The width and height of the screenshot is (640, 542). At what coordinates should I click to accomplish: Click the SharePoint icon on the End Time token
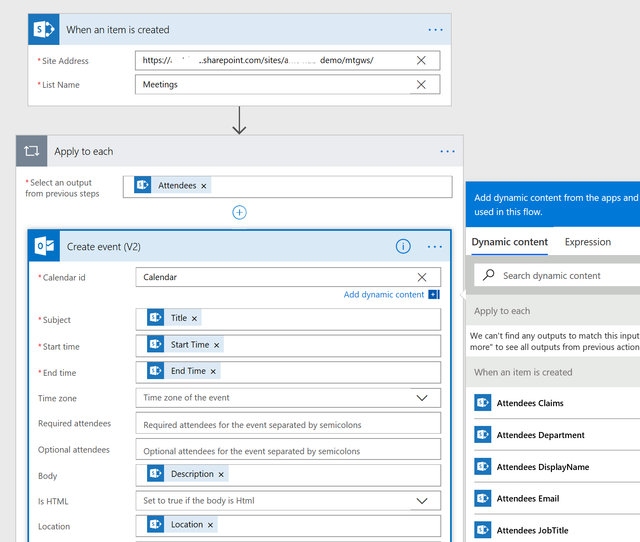pyautogui.click(x=156, y=371)
